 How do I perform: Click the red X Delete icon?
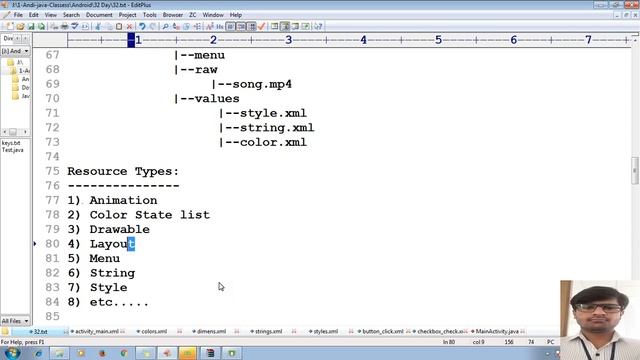click(129, 27)
